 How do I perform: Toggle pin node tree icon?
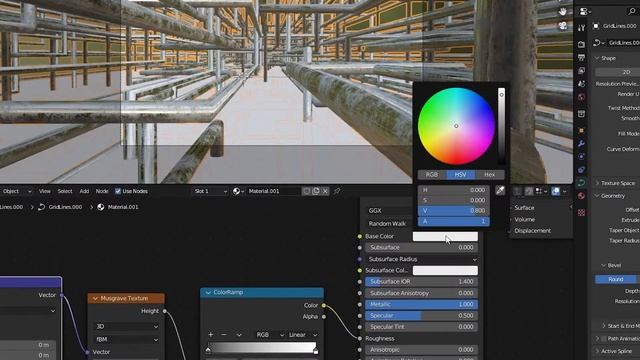click(337, 191)
